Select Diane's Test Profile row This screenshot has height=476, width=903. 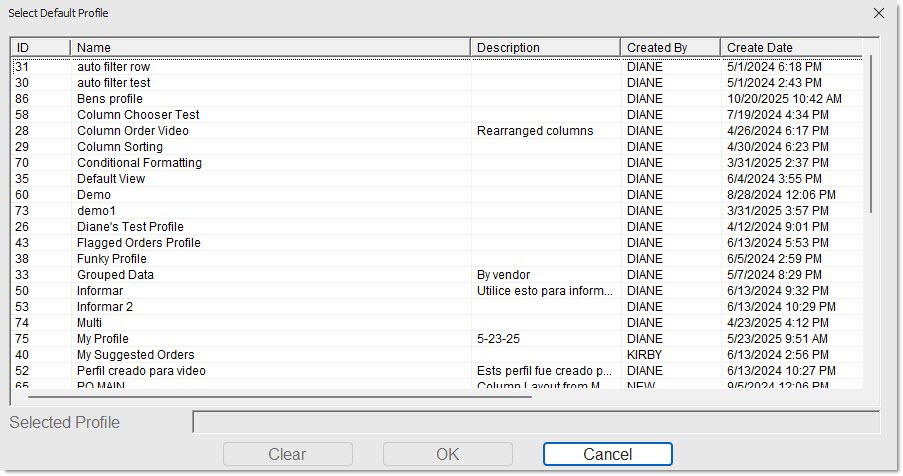click(x=130, y=227)
